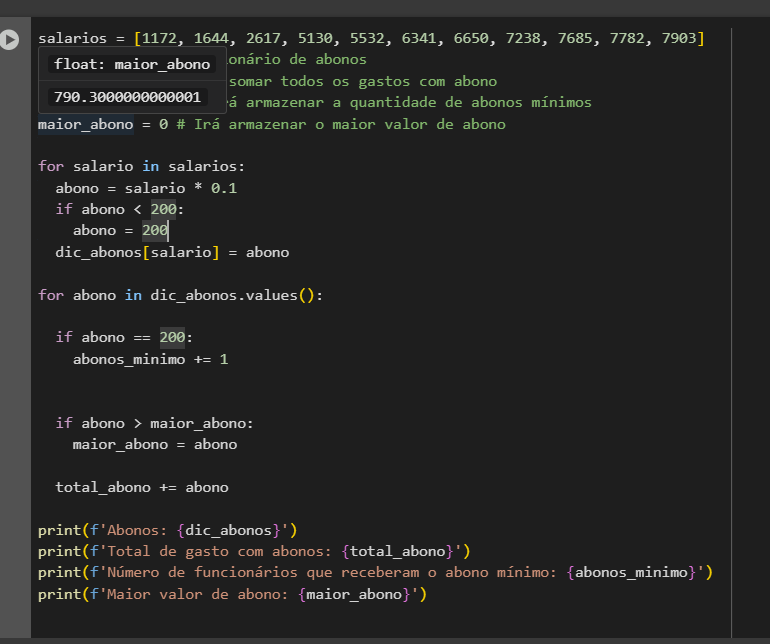
Task: Click the line 'abonos_minimo += 1'
Action: [151, 360]
